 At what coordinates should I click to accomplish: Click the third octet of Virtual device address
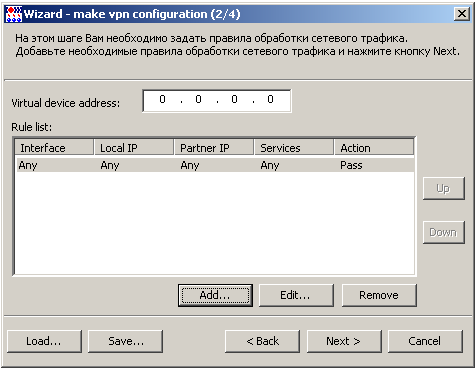234,99
